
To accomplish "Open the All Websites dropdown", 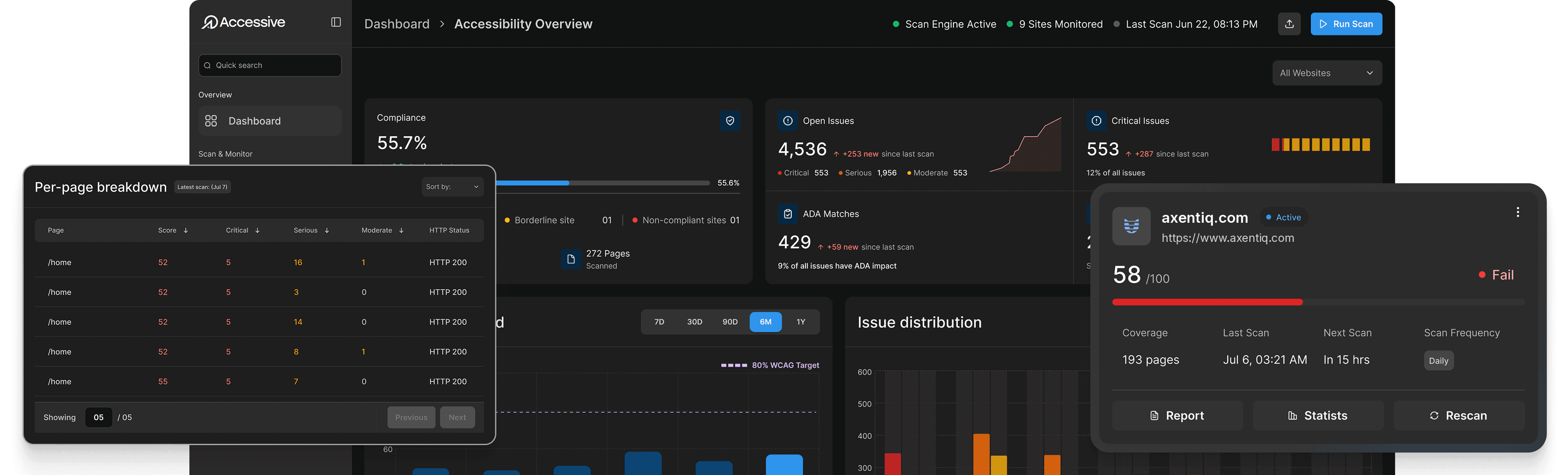I will tap(1327, 73).
